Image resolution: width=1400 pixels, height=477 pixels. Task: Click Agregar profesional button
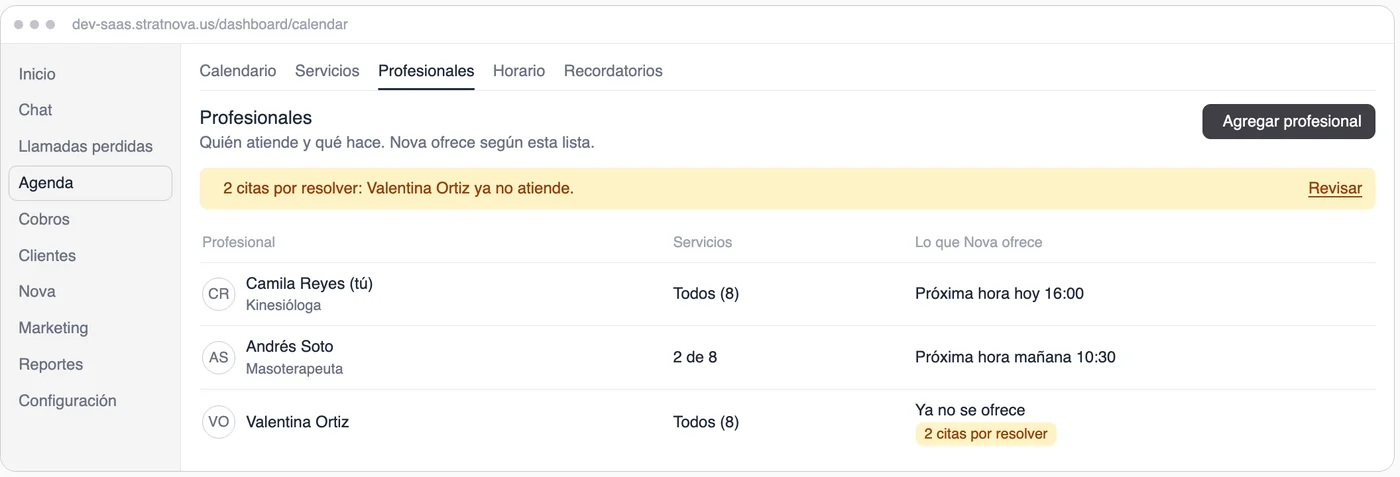(1288, 121)
